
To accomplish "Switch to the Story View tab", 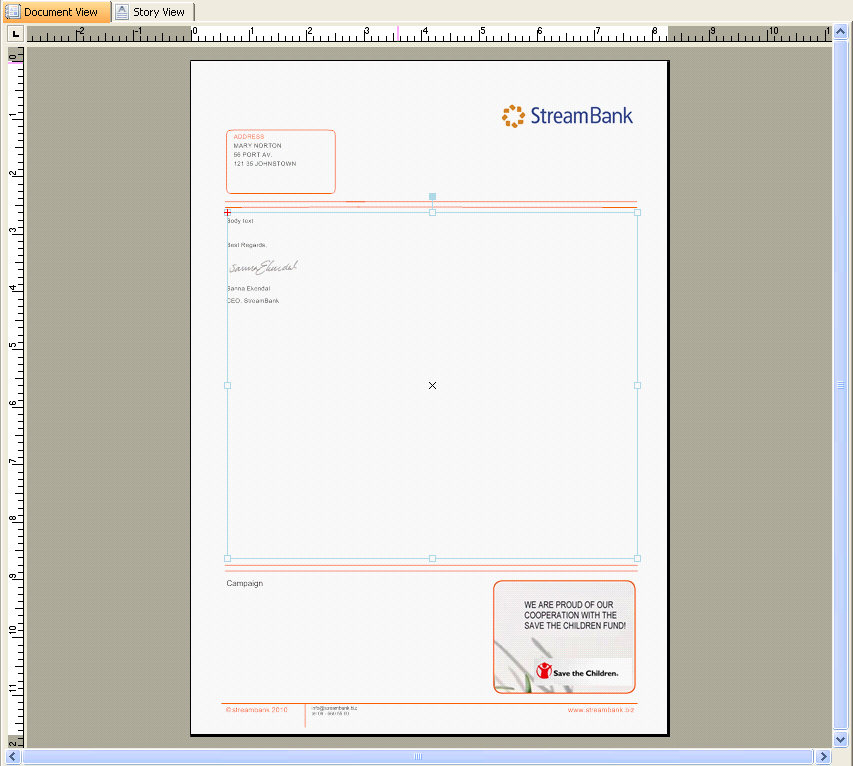I will coord(152,12).
